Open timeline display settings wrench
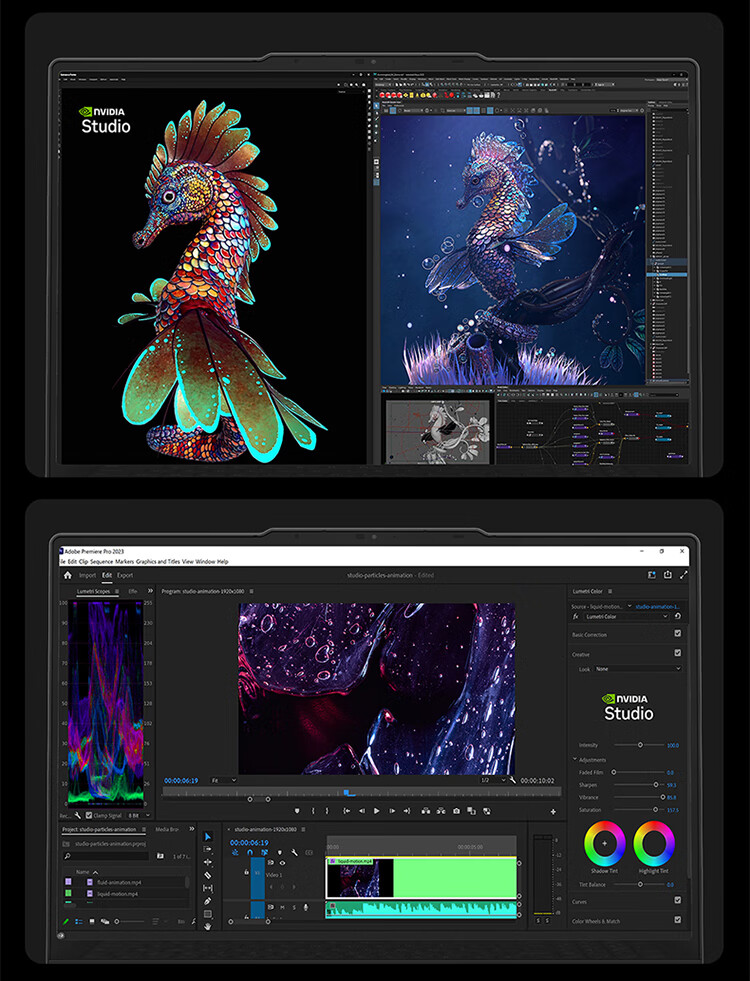This screenshot has width=750, height=981. (x=294, y=853)
